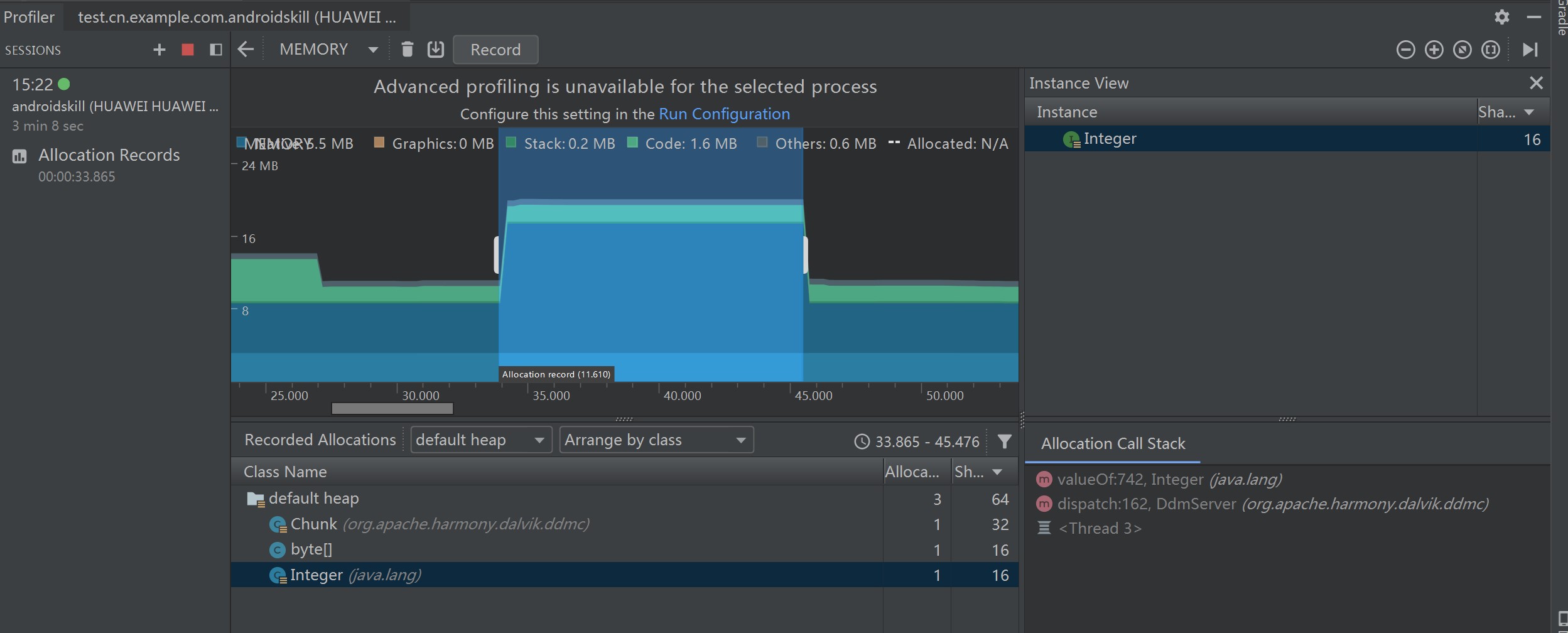This screenshot has width=1568, height=633.
Task: Click the Allocation record (11.610) marker
Action: [556, 374]
